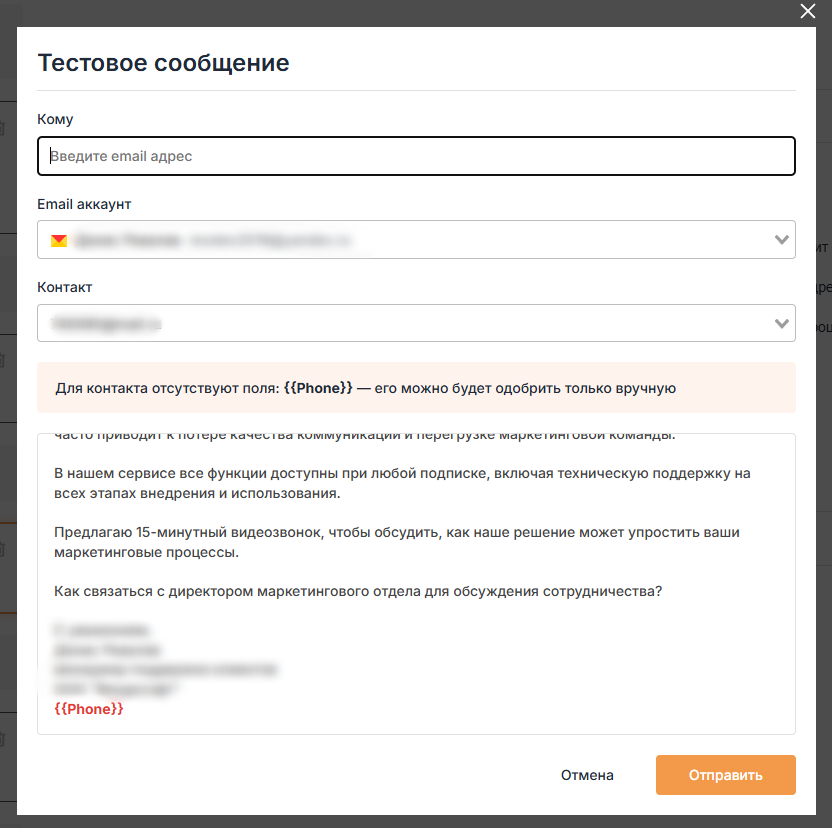
Task: Click the Yandex mail icon in Email аккаунт
Action: (59, 240)
